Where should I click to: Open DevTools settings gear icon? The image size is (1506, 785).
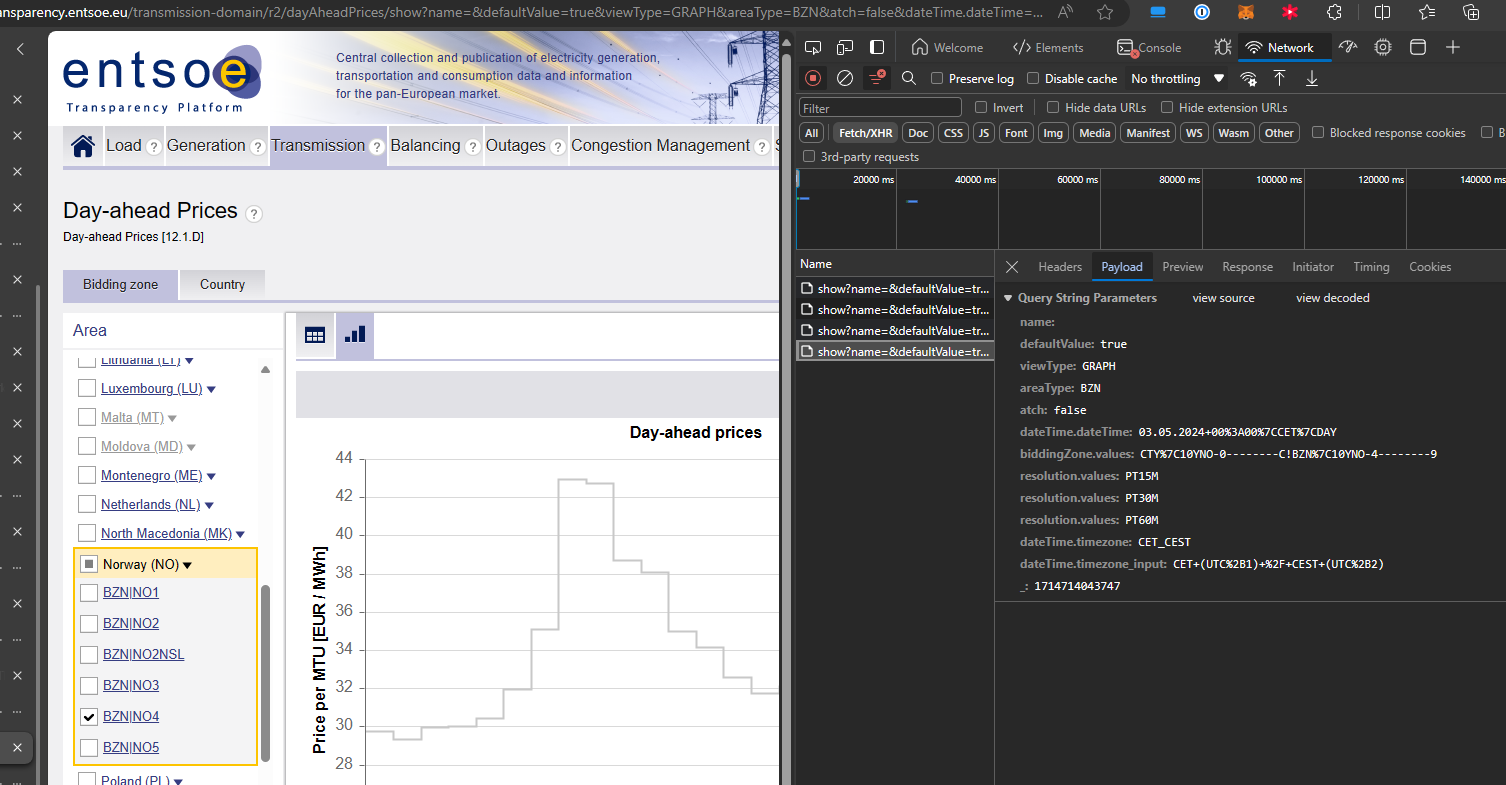(1383, 47)
